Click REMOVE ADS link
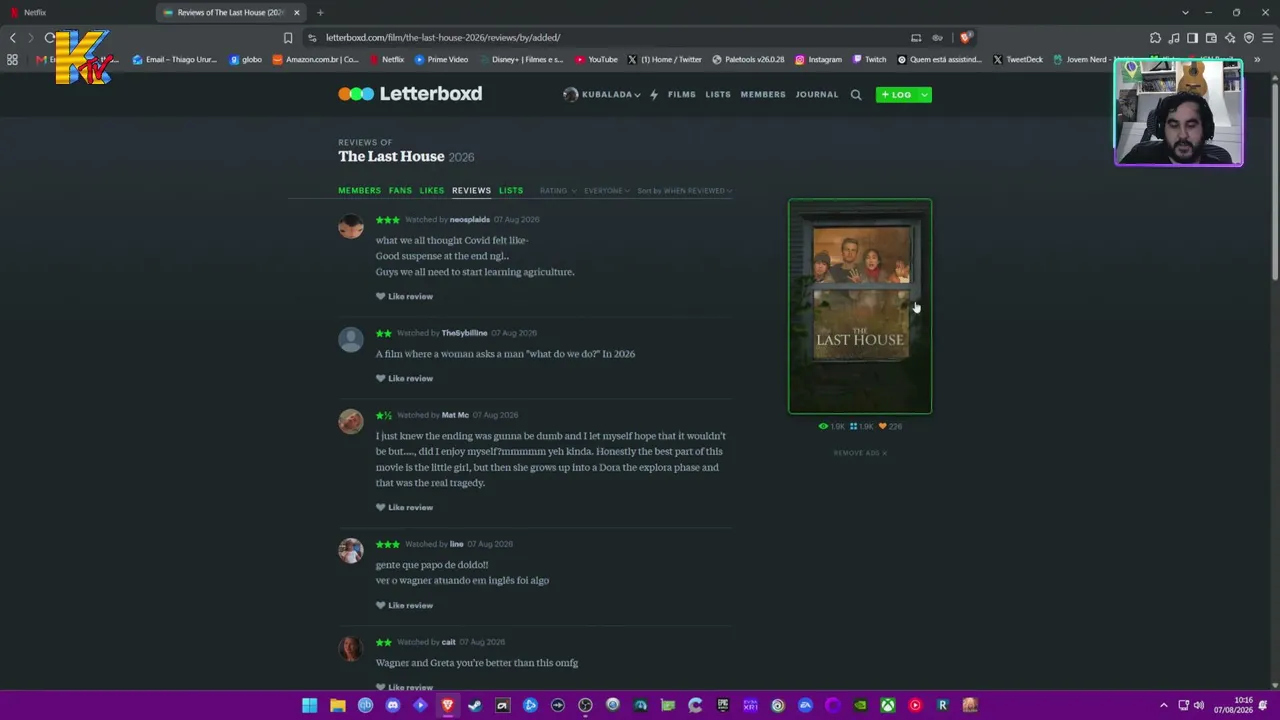Screen dimensions: 1280x720 point(860,453)
